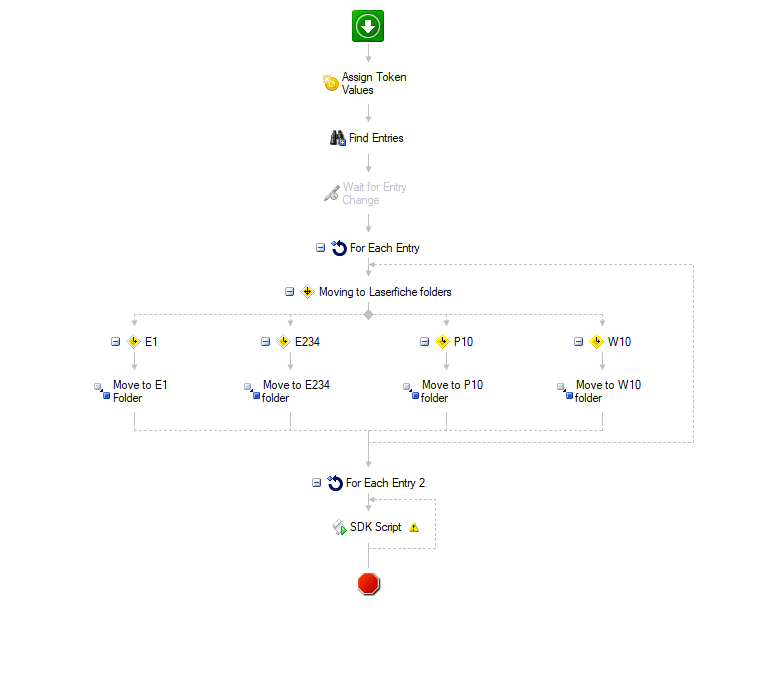Click the red stop sign end icon
The image size is (775, 674).
368,583
